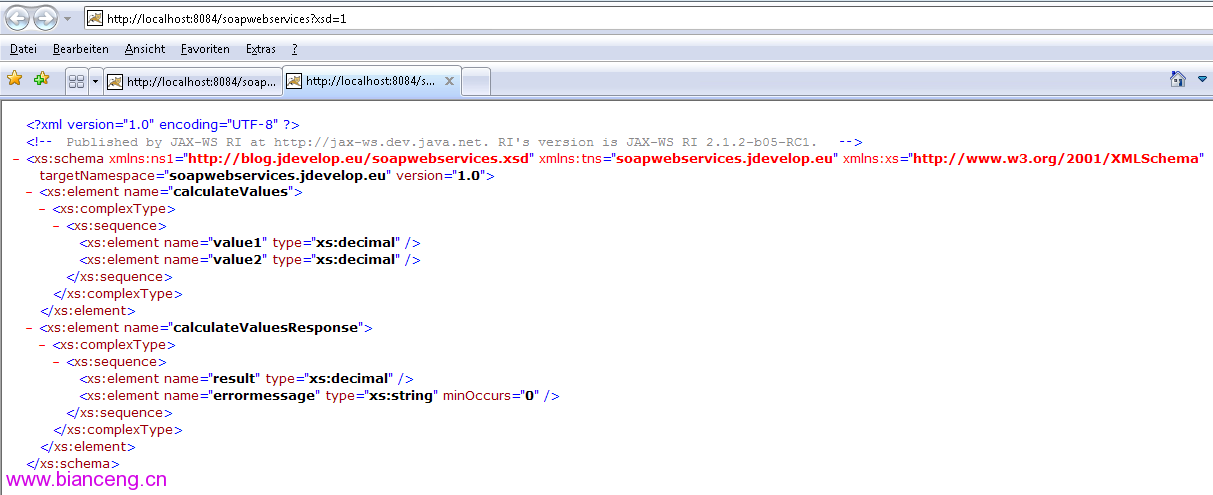Show Quick Tabs thumbnail view

tap(76, 81)
